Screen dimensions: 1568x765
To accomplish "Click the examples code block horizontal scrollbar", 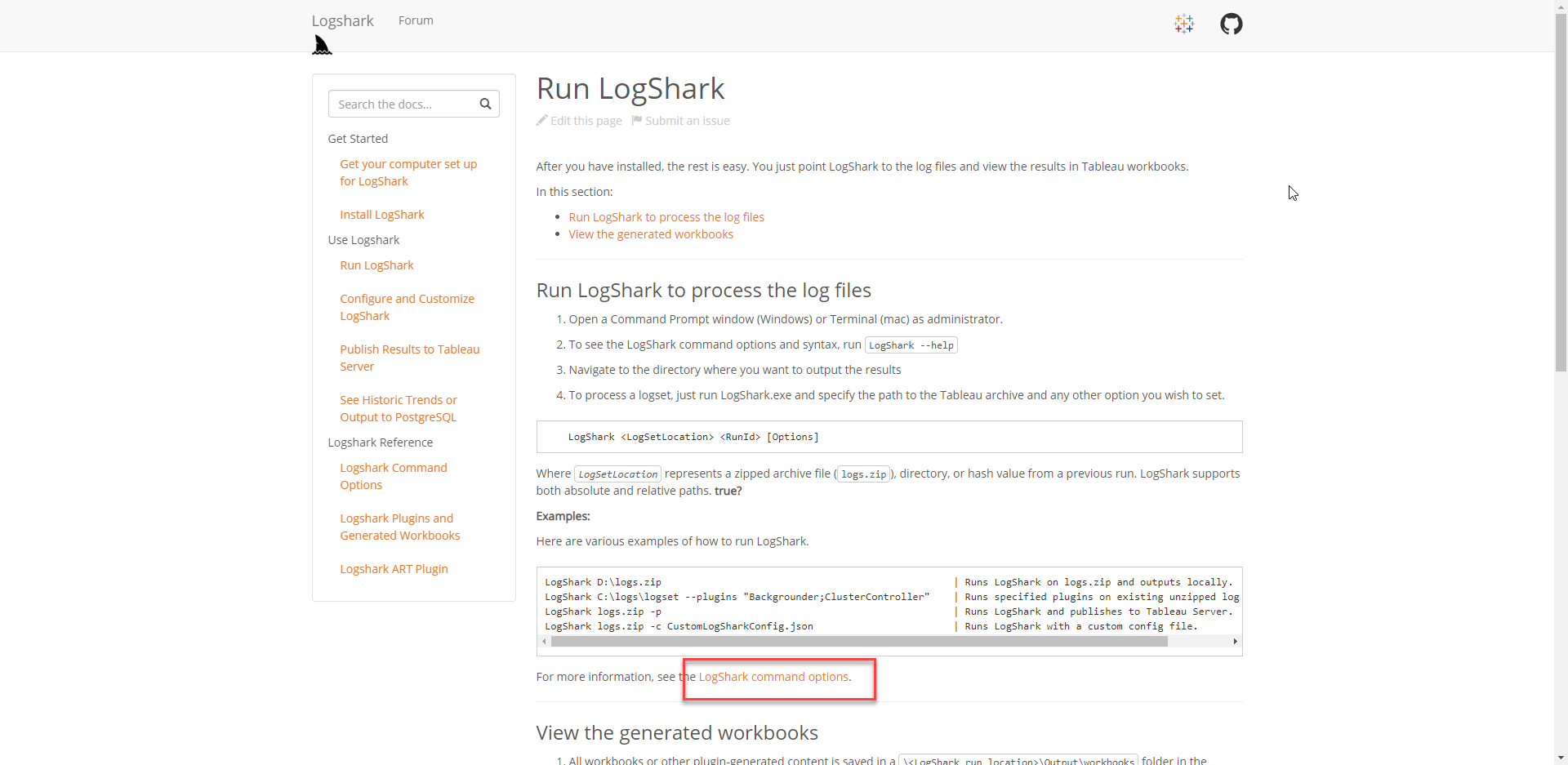I will click(859, 642).
